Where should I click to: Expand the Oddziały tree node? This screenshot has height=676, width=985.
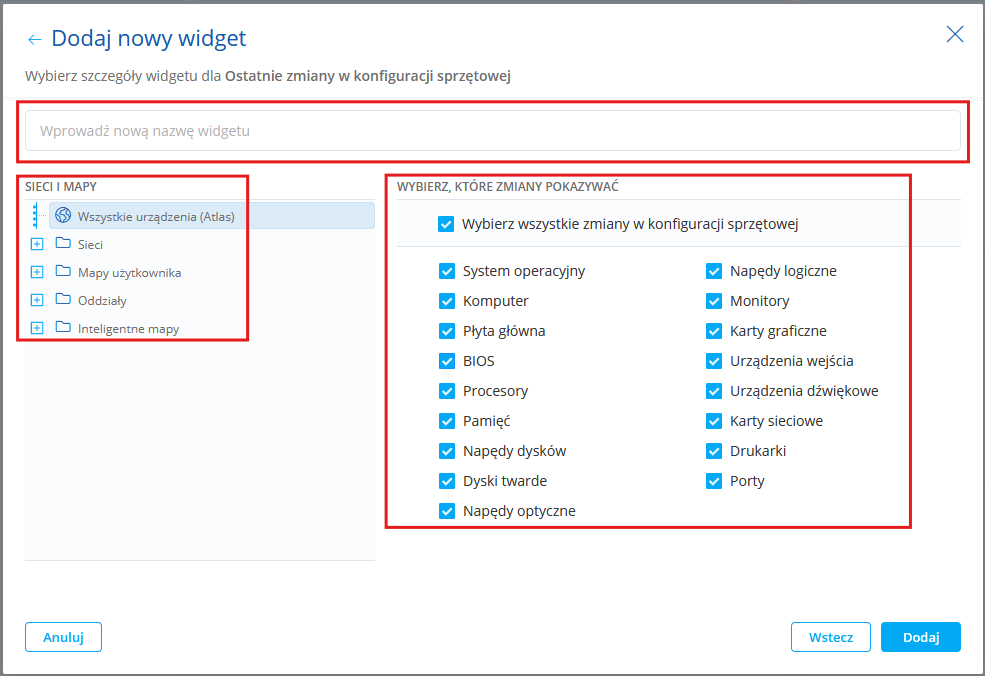click(37, 300)
